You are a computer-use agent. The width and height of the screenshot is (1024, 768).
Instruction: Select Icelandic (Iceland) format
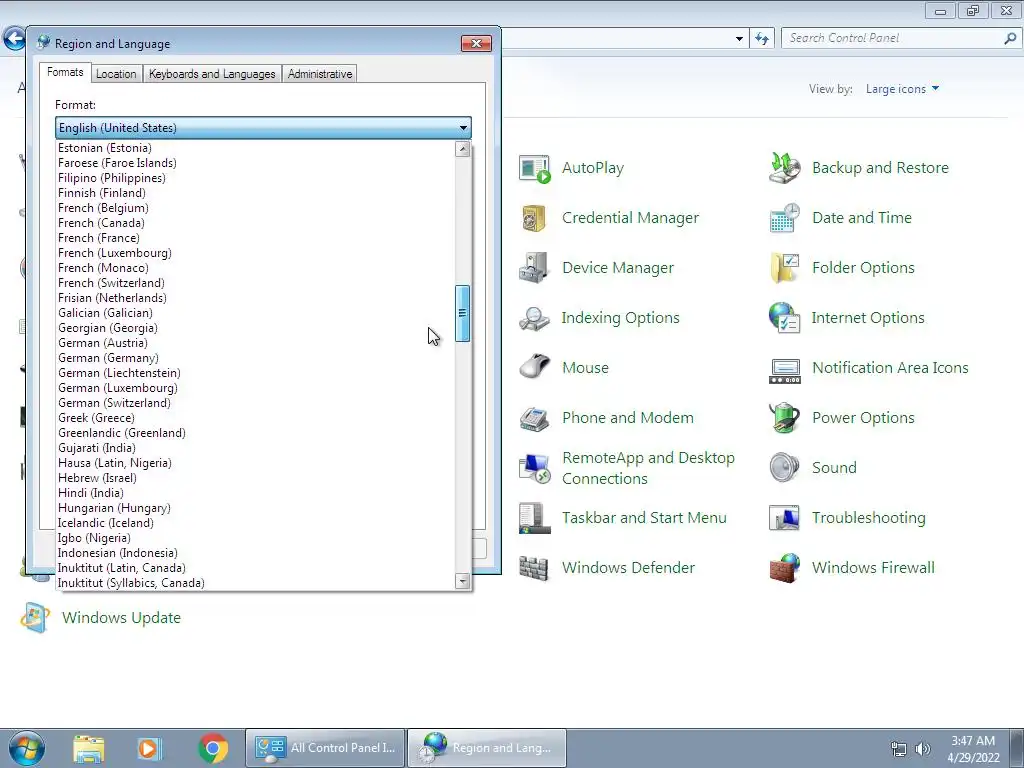pos(255,524)
